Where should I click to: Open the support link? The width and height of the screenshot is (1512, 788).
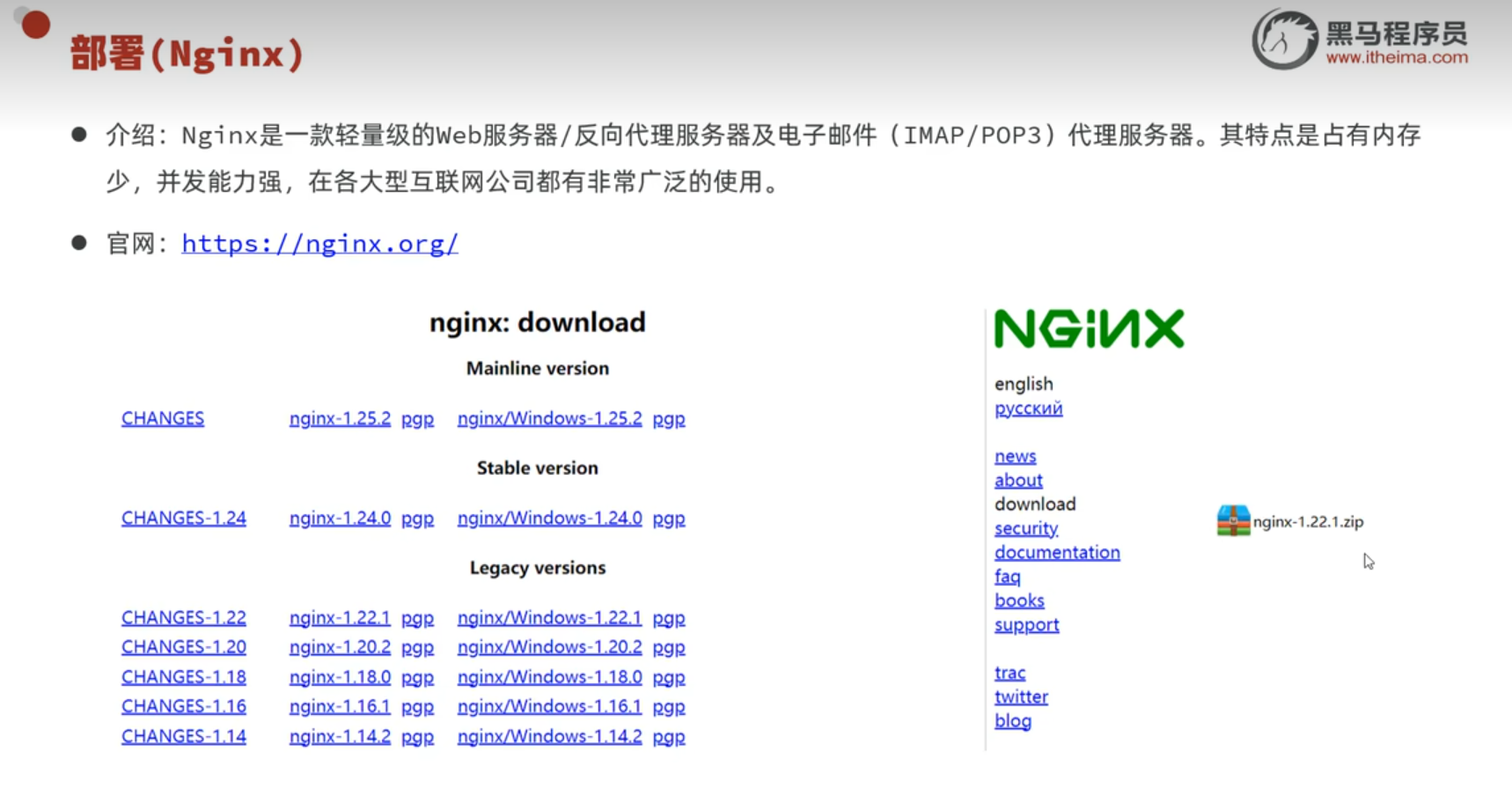(x=1026, y=625)
